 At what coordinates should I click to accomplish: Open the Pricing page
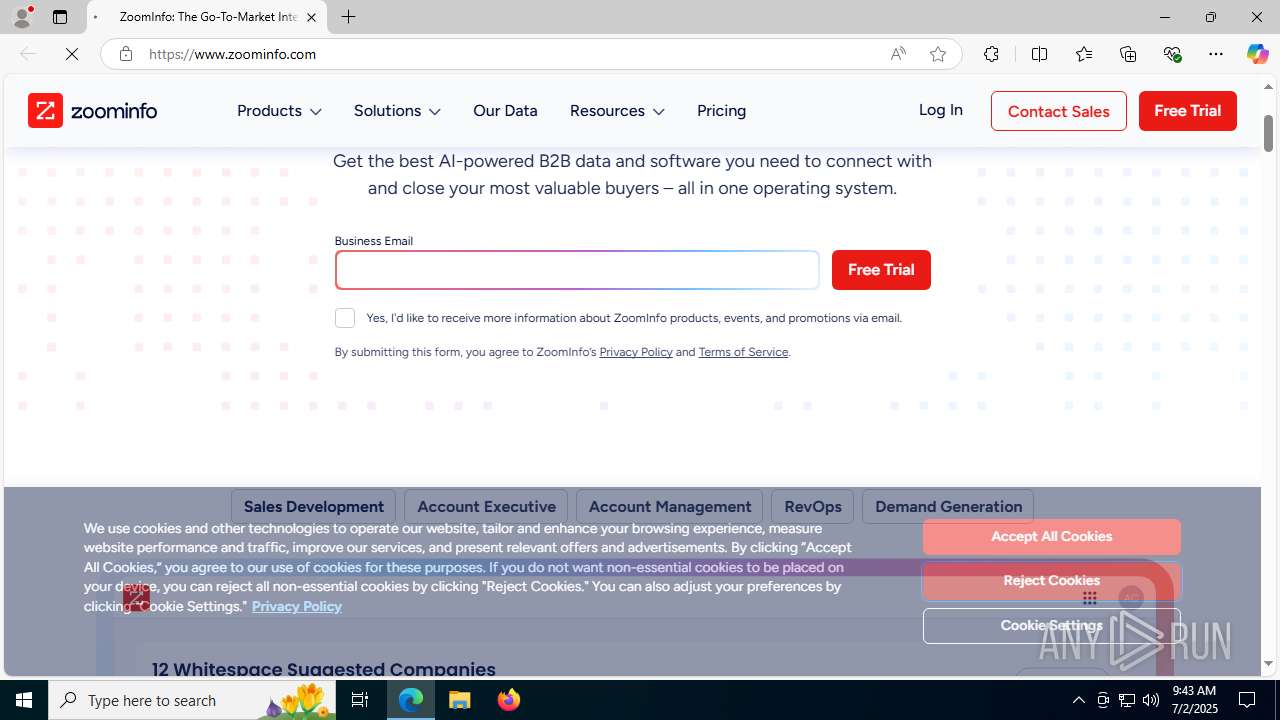721,111
